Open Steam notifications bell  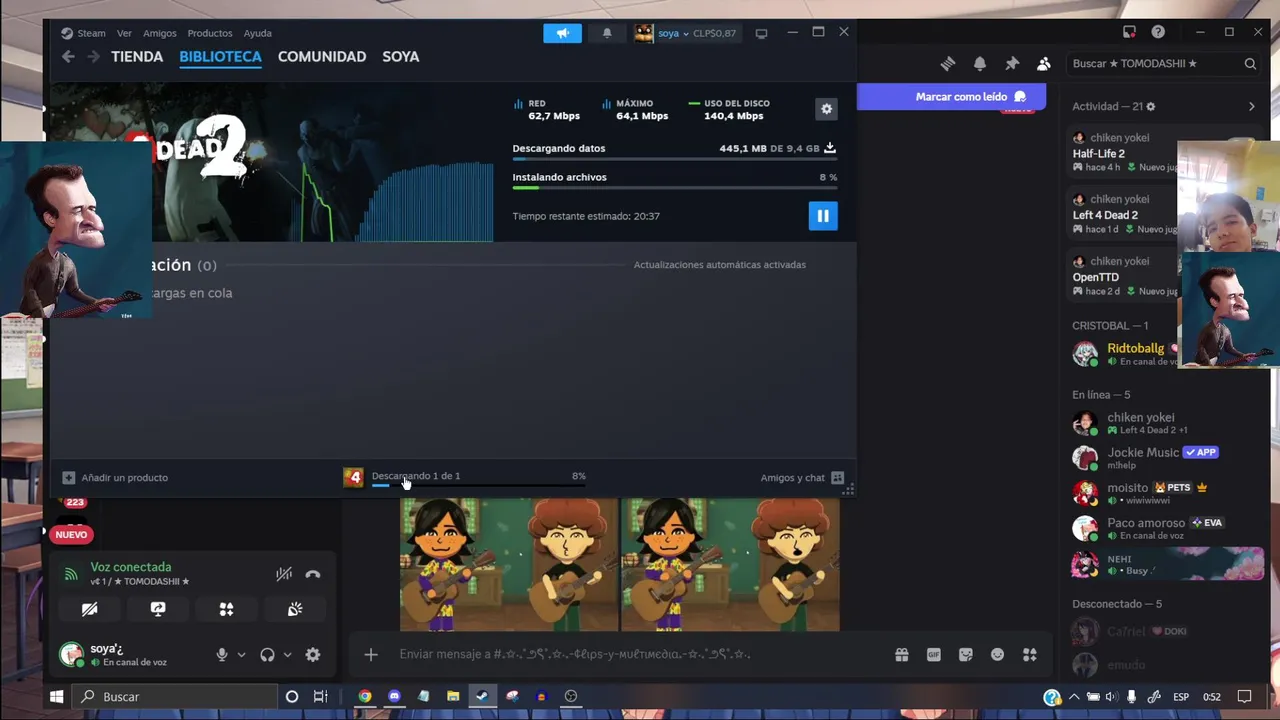click(x=607, y=33)
